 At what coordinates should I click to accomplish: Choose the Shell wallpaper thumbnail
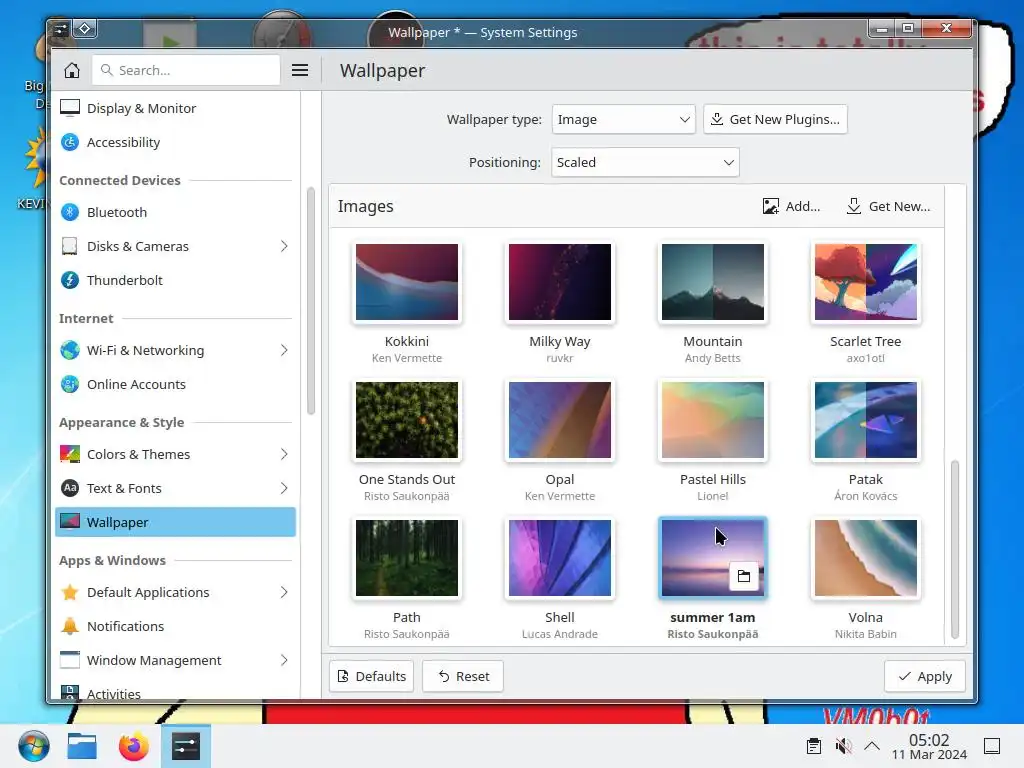(560, 558)
